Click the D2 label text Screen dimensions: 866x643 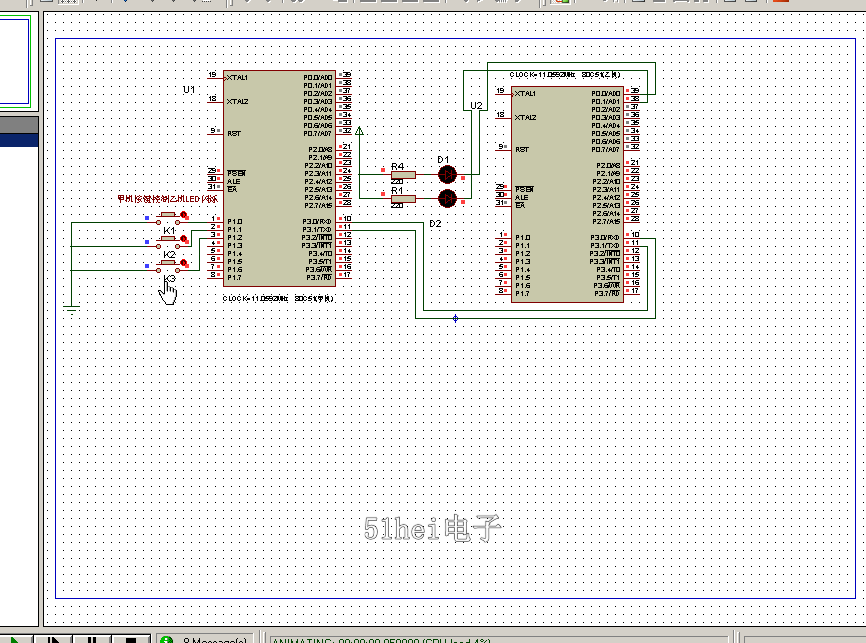(x=435, y=224)
